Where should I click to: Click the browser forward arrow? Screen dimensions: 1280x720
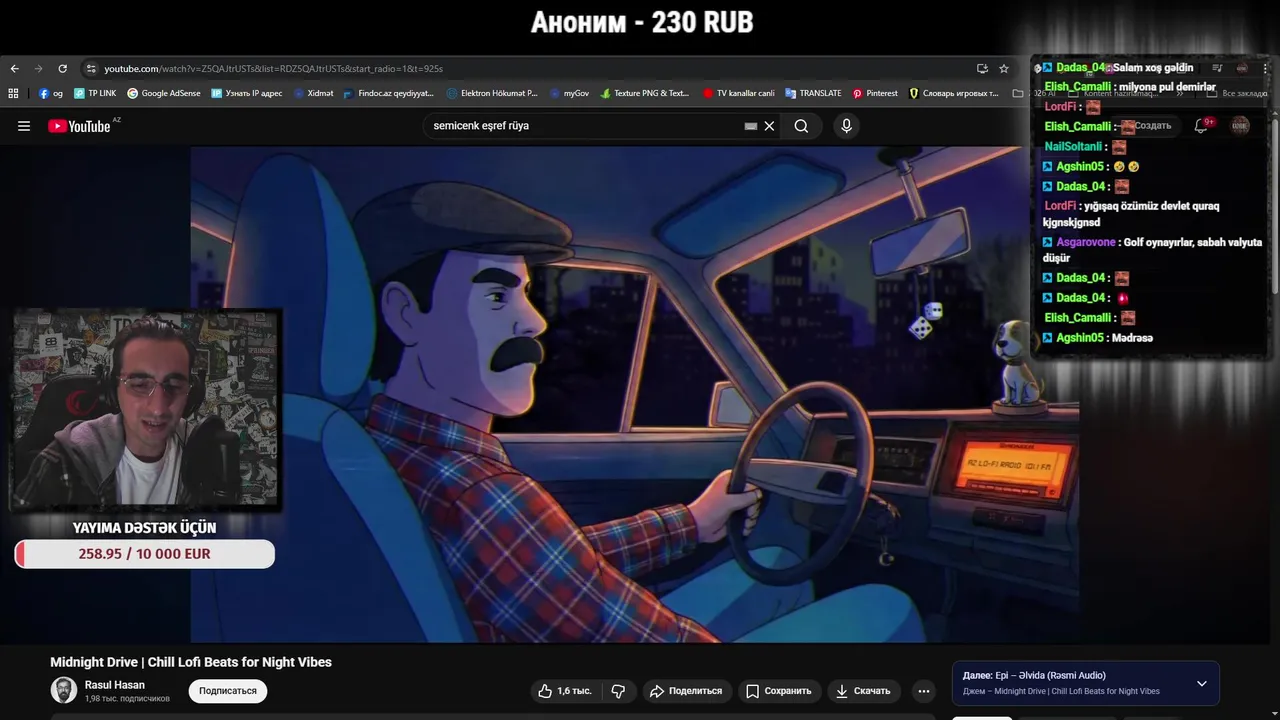pos(38,69)
